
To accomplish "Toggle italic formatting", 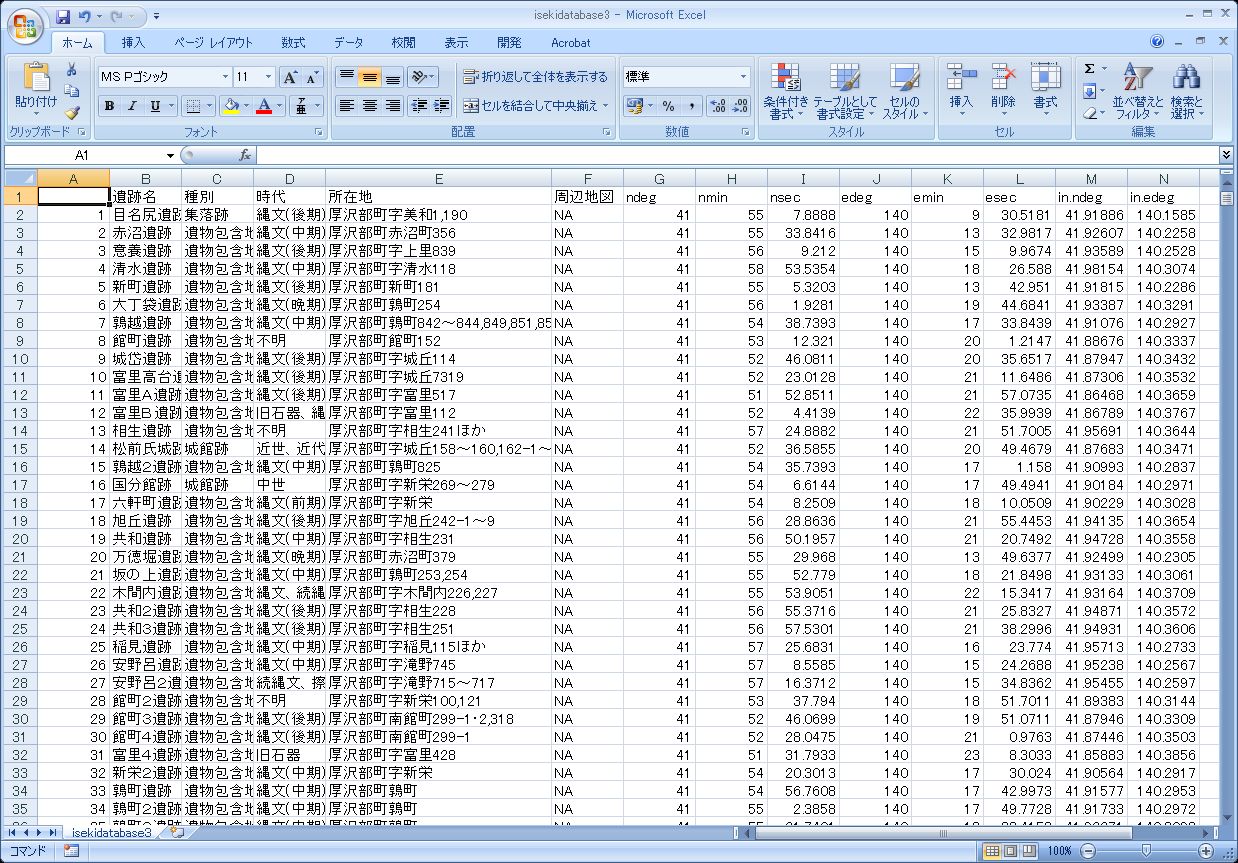I will point(132,106).
